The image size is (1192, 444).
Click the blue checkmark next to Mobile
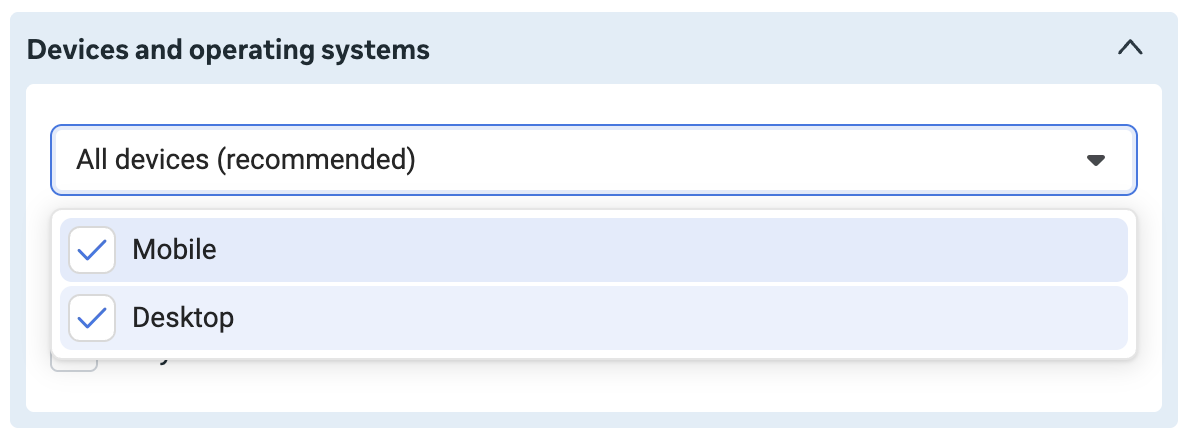click(92, 250)
